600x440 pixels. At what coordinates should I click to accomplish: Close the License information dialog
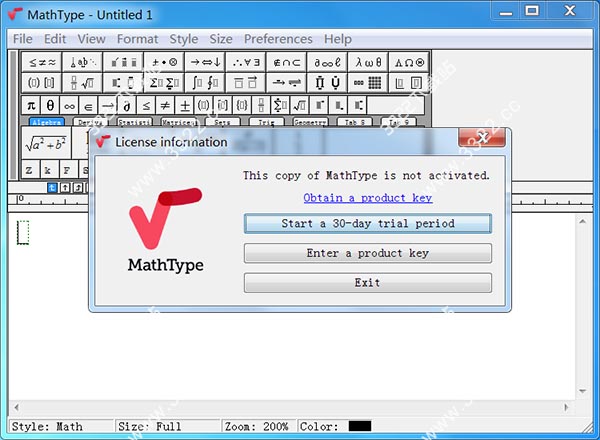(482, 137)
